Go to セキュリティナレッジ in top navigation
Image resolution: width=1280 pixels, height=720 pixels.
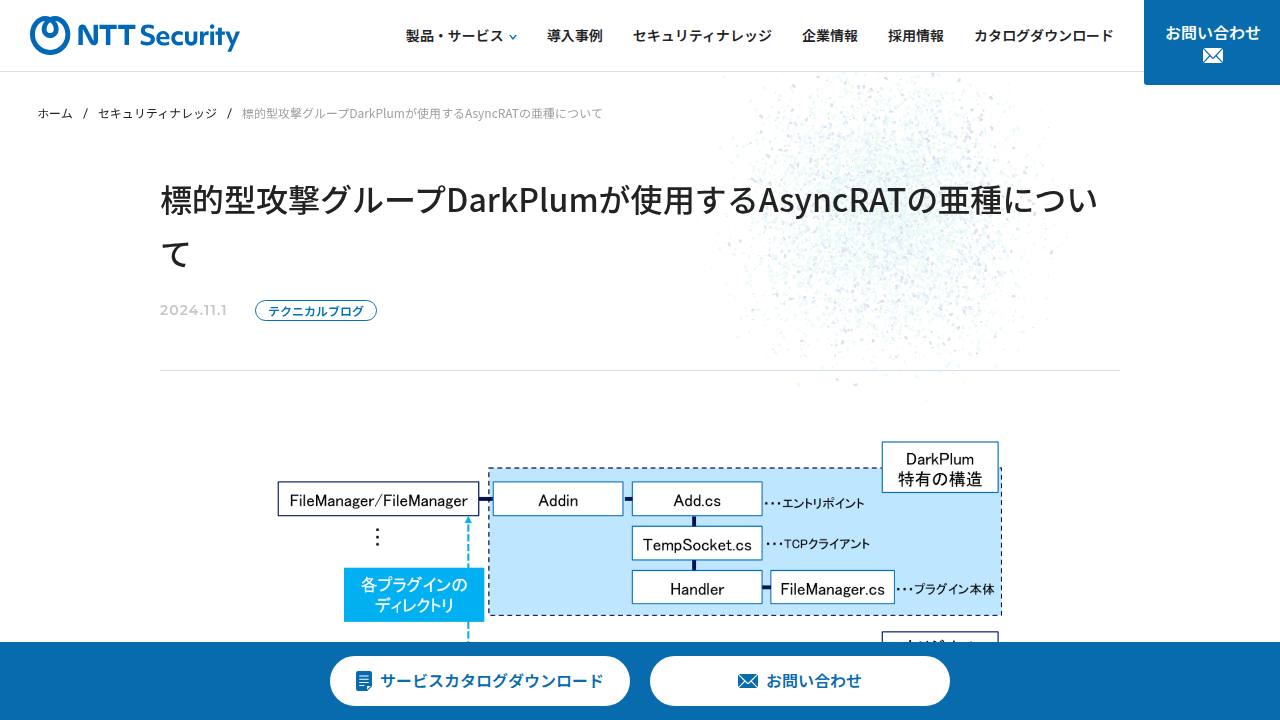[702, 36]
